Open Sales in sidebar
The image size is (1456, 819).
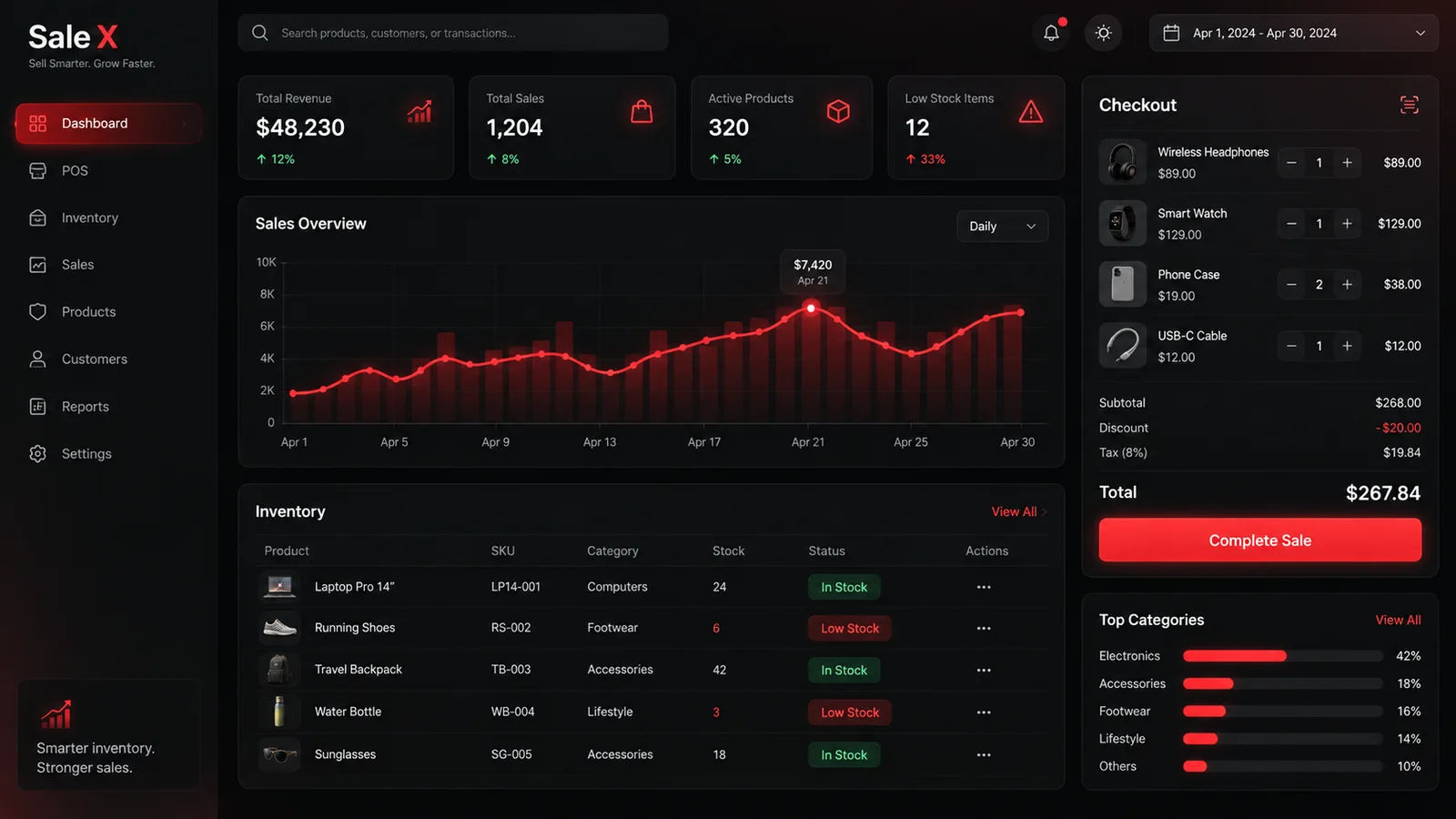pos(107,265)
